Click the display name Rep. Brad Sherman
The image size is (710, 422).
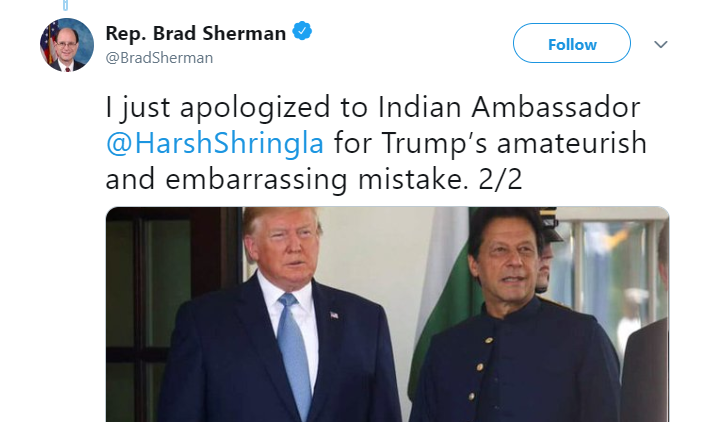pos(196,34)
